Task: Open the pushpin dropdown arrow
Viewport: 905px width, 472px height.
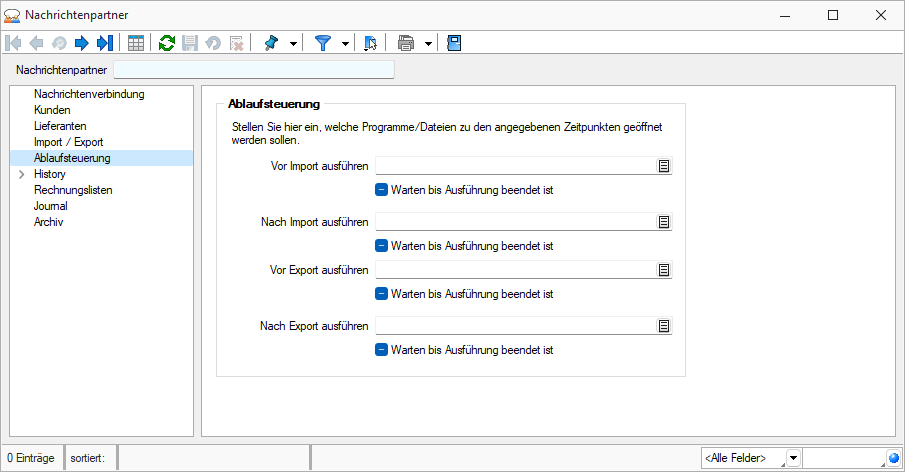Action: (x=293, y=44)
